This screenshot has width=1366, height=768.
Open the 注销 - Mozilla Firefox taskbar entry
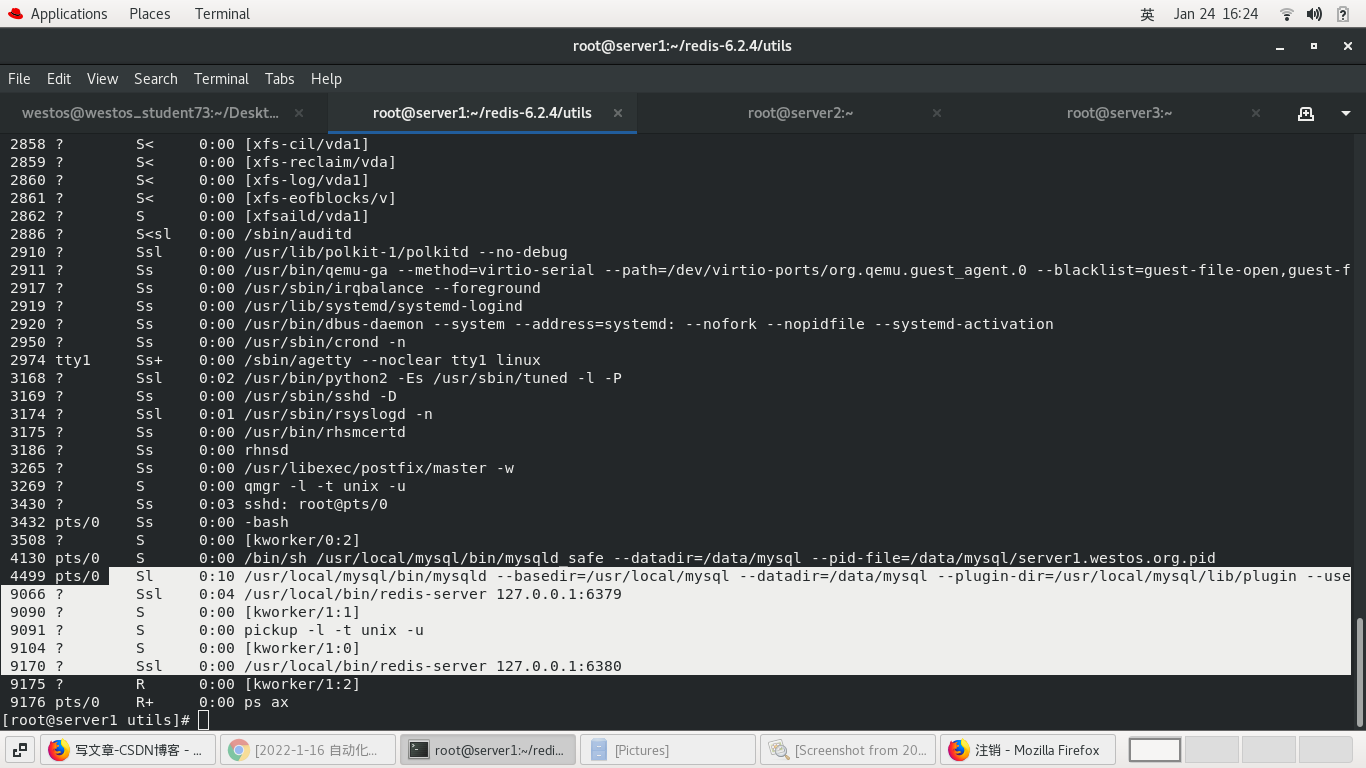(1028, 750)
